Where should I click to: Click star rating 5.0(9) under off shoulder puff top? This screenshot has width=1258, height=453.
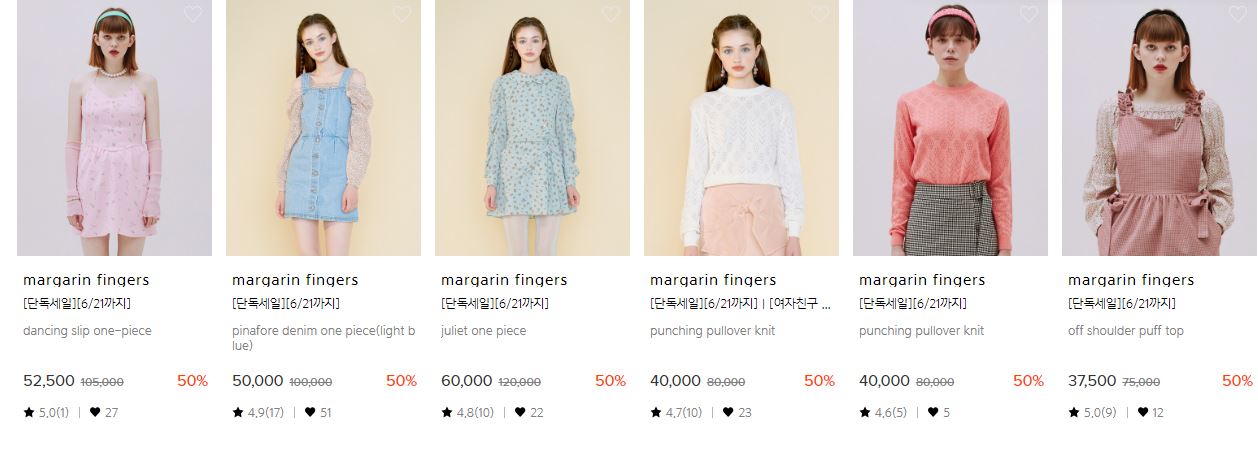click(x=1091, y=412)
